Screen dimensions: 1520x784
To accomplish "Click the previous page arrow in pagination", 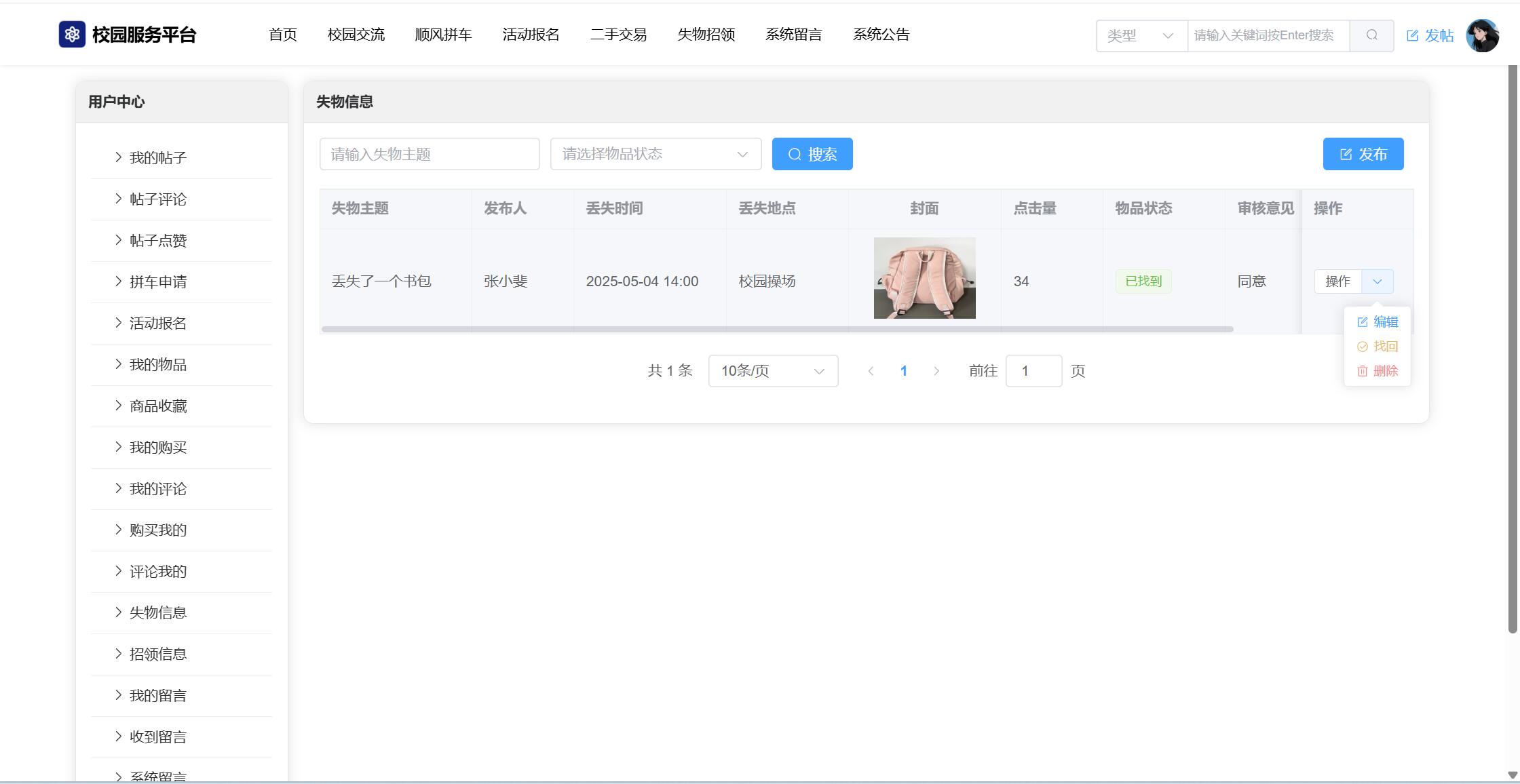I will point(871,371).
